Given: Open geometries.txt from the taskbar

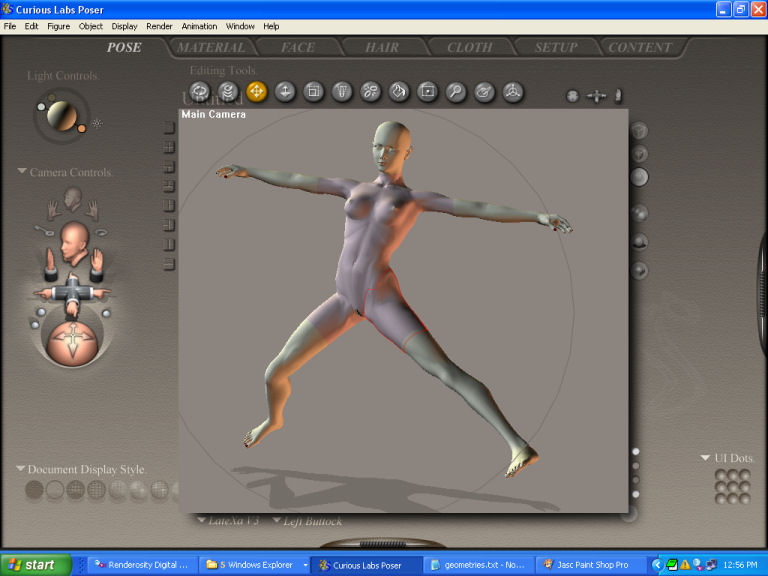Looking at the screenshot, I should pyautogui.click(x=476, y=565).
